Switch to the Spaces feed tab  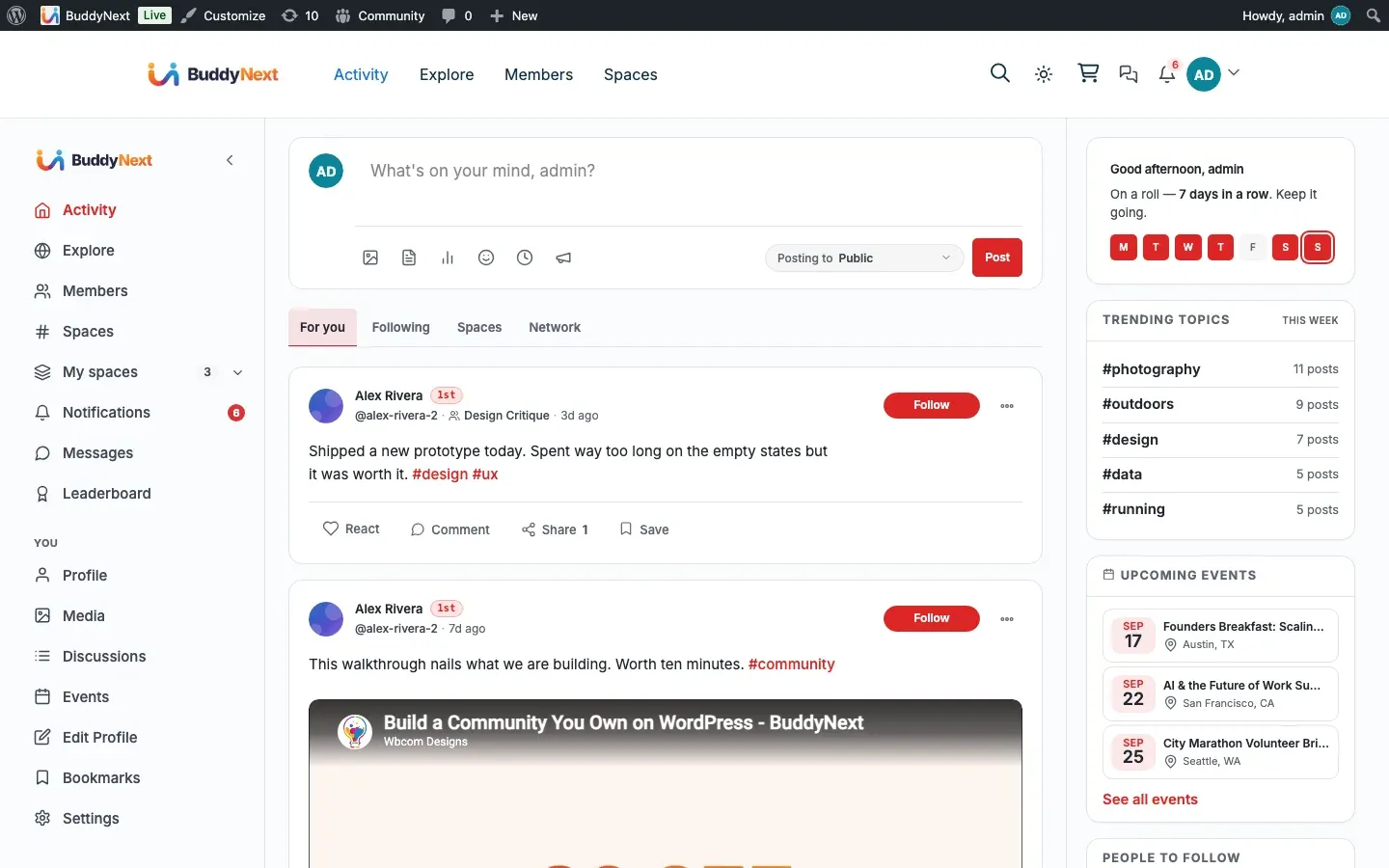[x=479, y=328]
